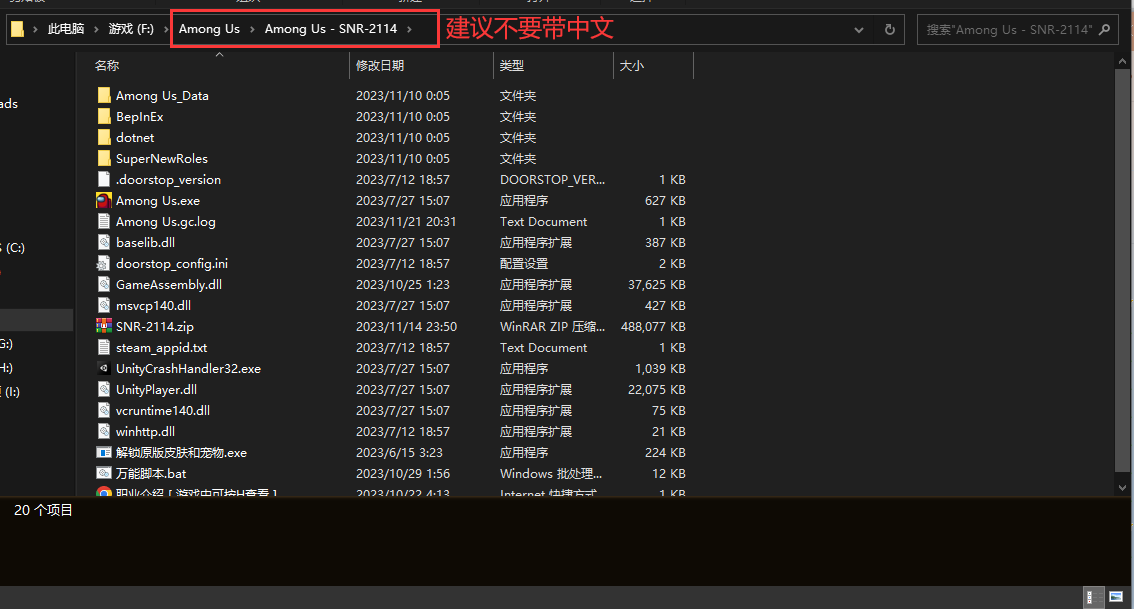Click the vcruntime140.dll file icon
The image size is (1134, 609).
104,410
